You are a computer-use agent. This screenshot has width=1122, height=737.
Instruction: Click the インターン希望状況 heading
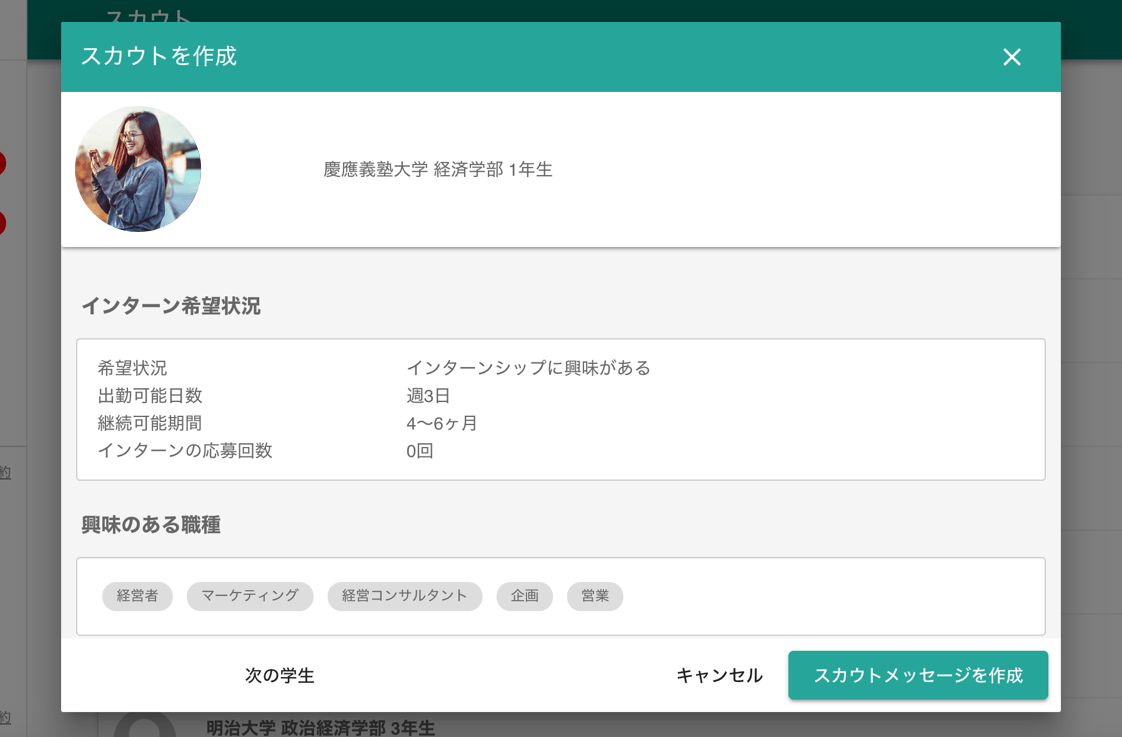pos(171,306)
